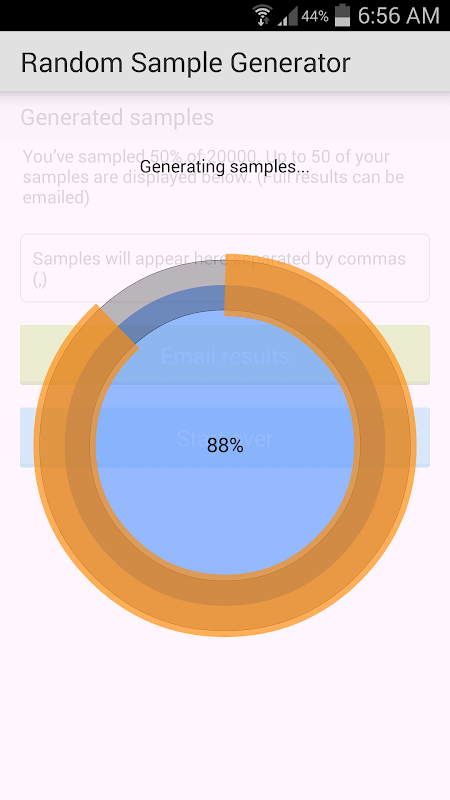This screenshot has height=800, width=450.
Task: Tap the 88% progress label
Action: tap(225, 446)
